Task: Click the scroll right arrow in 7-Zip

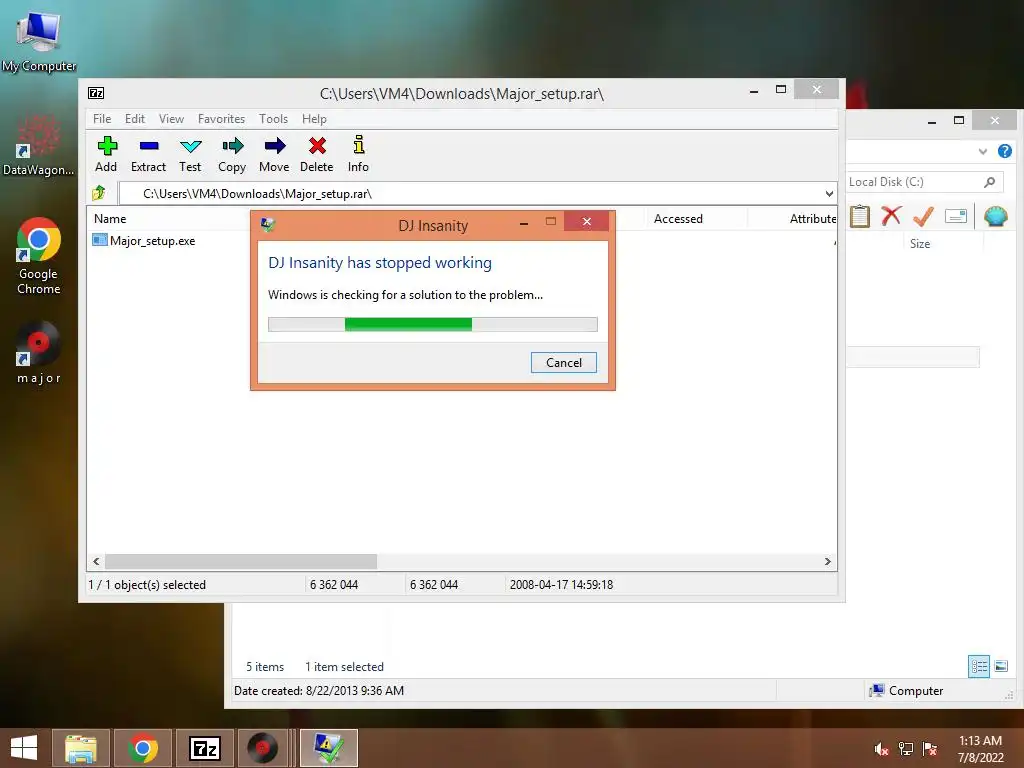Action: click(x=827, y=561)
